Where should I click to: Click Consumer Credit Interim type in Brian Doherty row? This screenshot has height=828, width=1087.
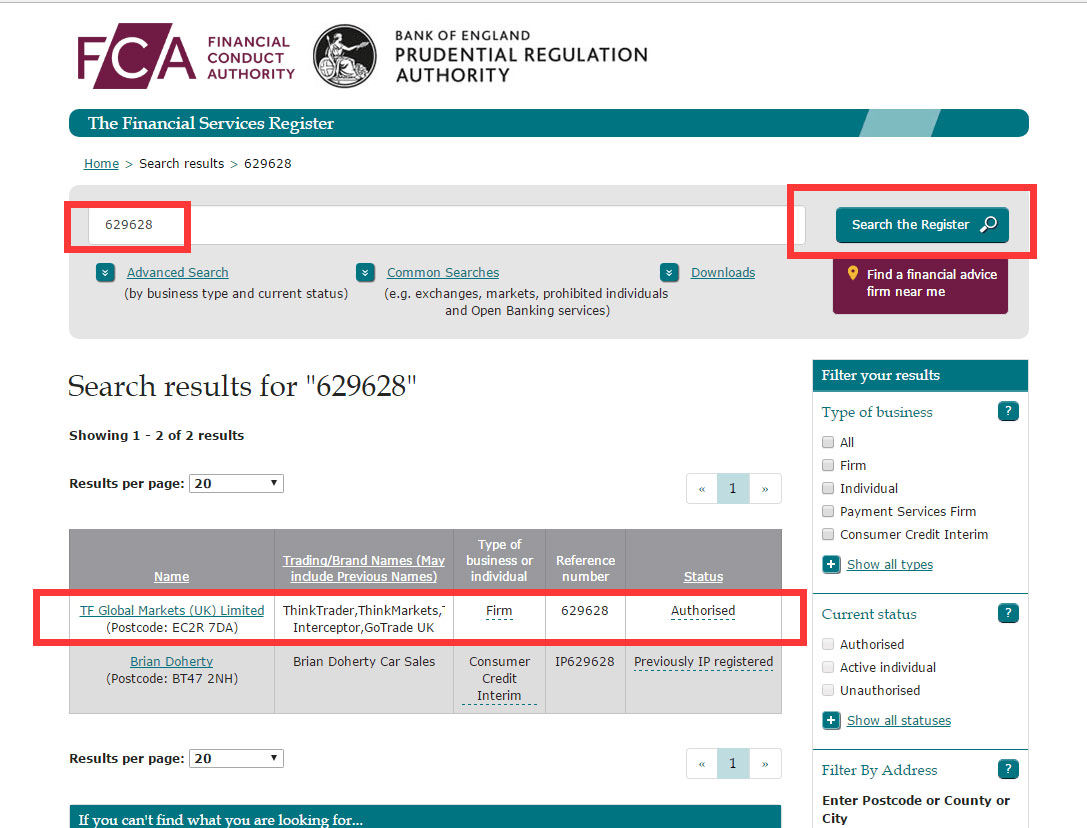tap(499, 679)
